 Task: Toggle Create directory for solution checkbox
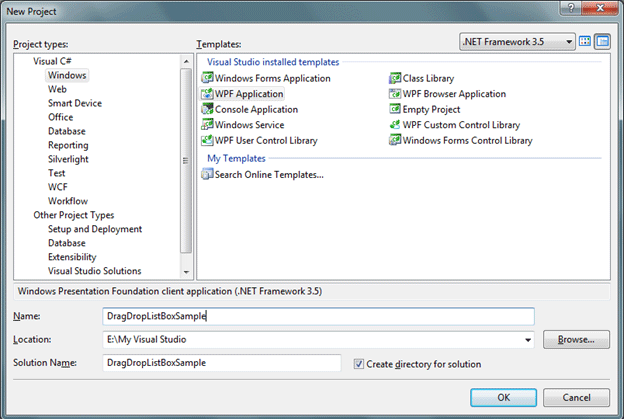(x=359, y=364)
